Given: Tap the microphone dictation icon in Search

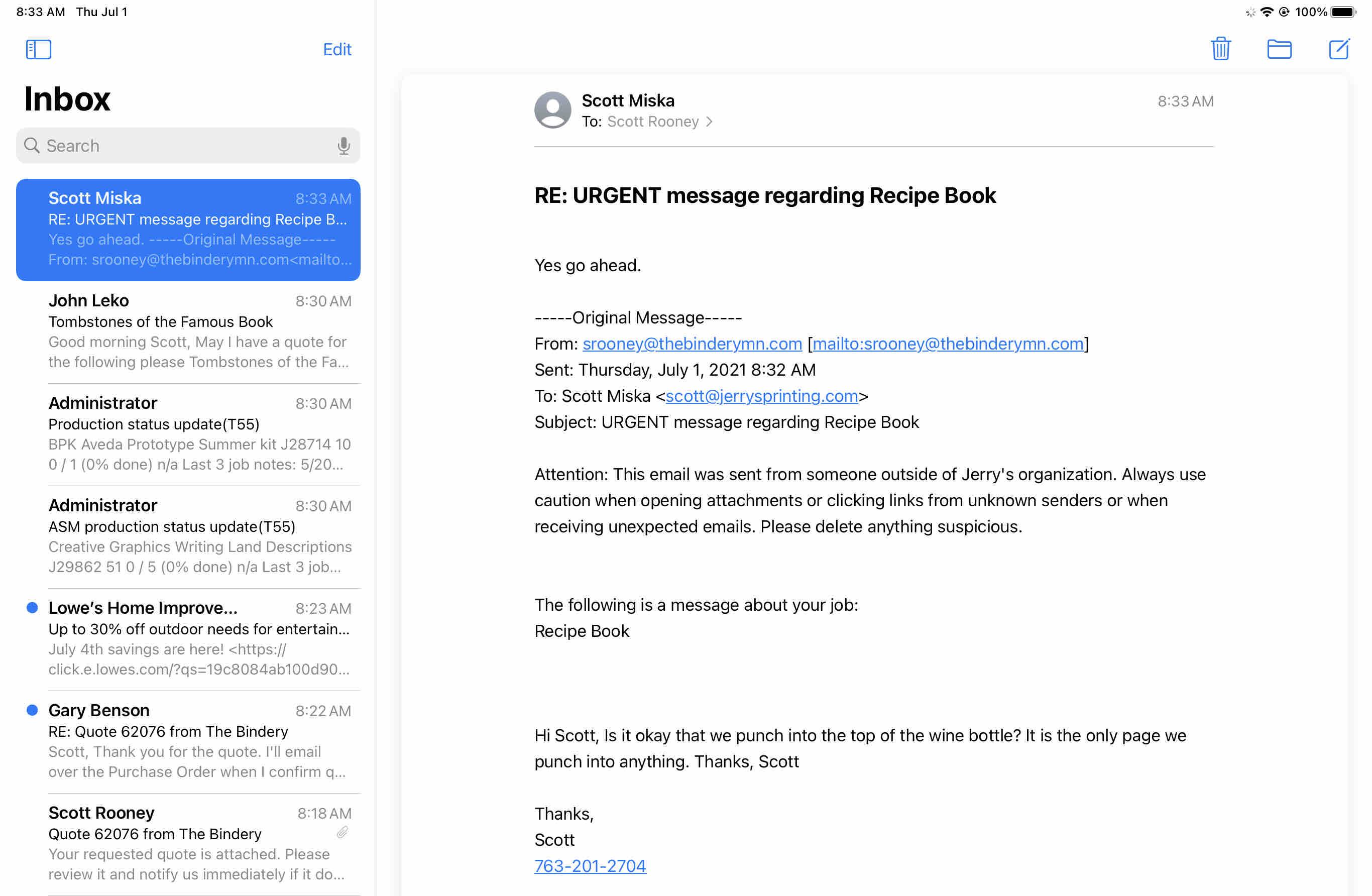Looking at the screenshot, I should click(344, 146).
